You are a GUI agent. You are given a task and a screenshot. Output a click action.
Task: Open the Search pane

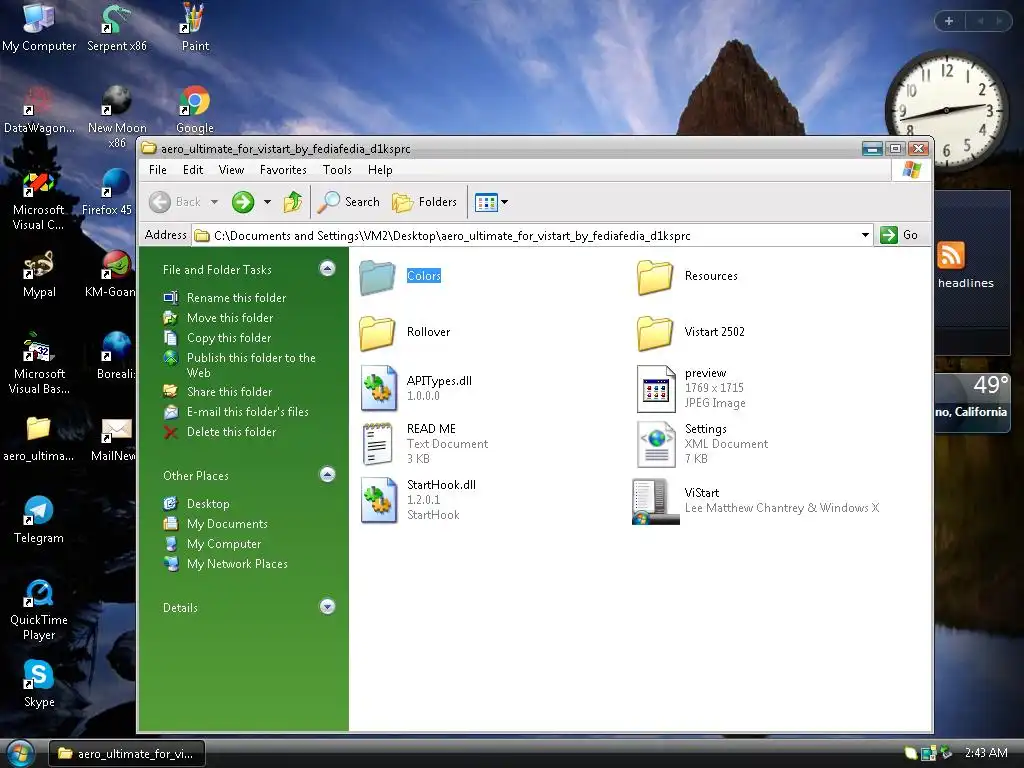349,202
